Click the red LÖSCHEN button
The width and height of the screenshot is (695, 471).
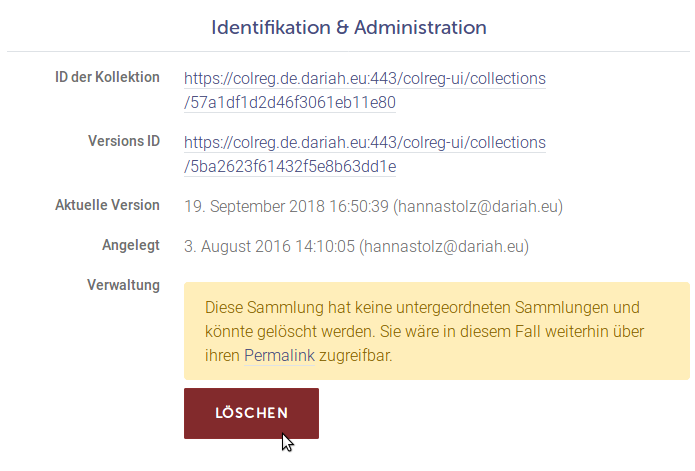point(251,413)
